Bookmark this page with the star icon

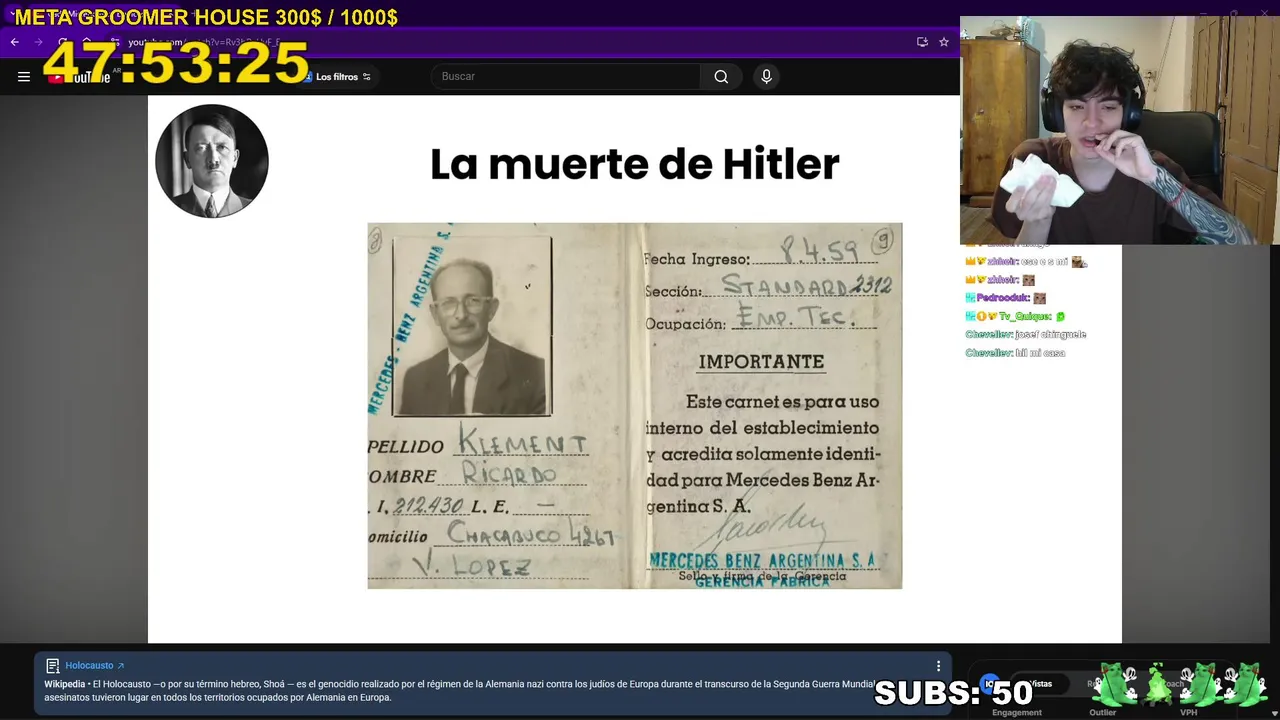(x=943, y=42)
